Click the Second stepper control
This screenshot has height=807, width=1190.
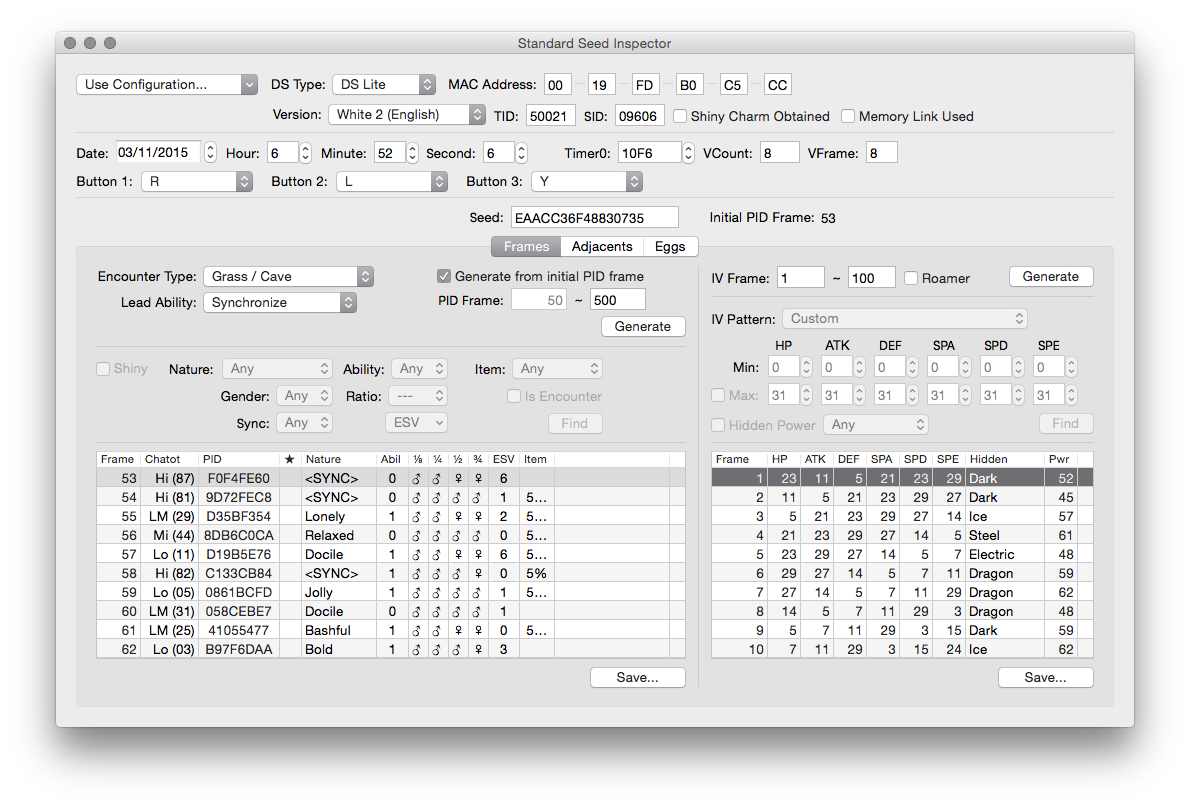pos(520,153)
